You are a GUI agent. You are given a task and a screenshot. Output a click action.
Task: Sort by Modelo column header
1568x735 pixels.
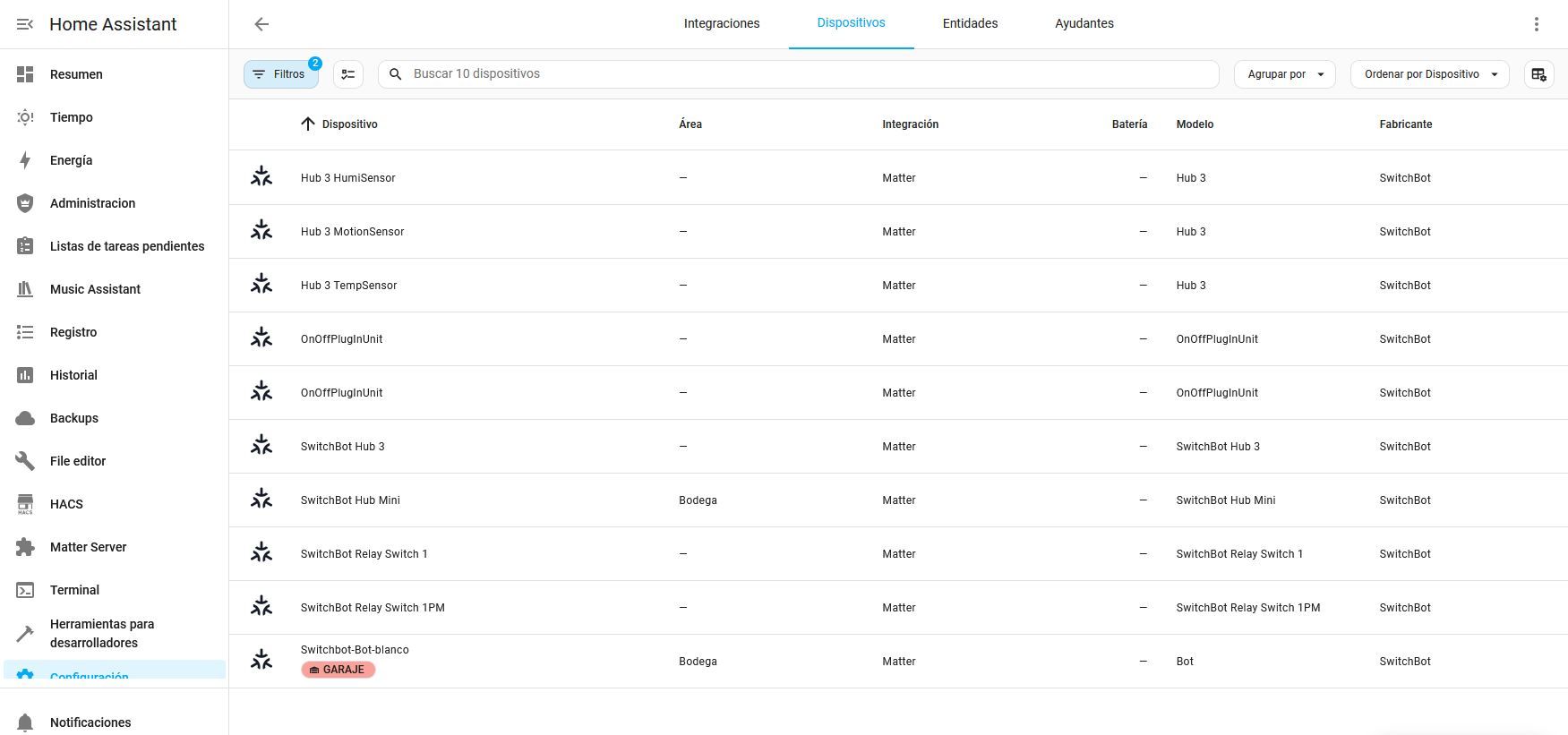(x=1195, y=124)
